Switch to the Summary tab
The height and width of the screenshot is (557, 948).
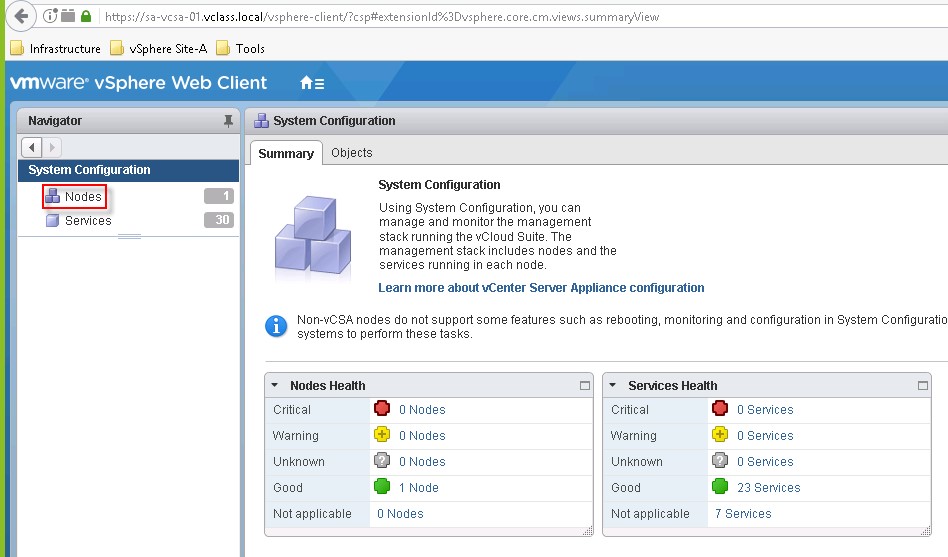click(x=286, y=153)
